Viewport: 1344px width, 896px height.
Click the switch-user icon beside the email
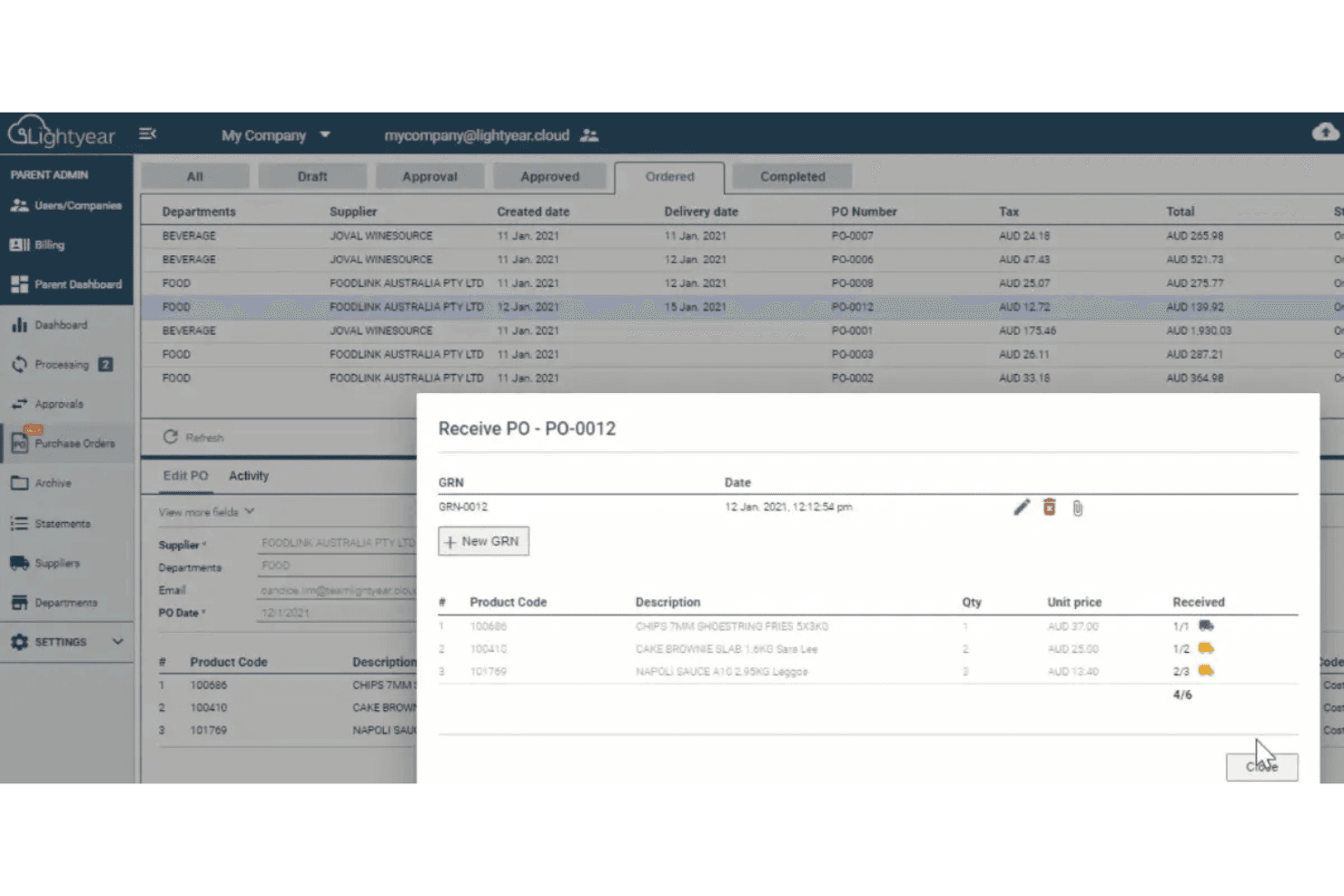pos(589,135)
